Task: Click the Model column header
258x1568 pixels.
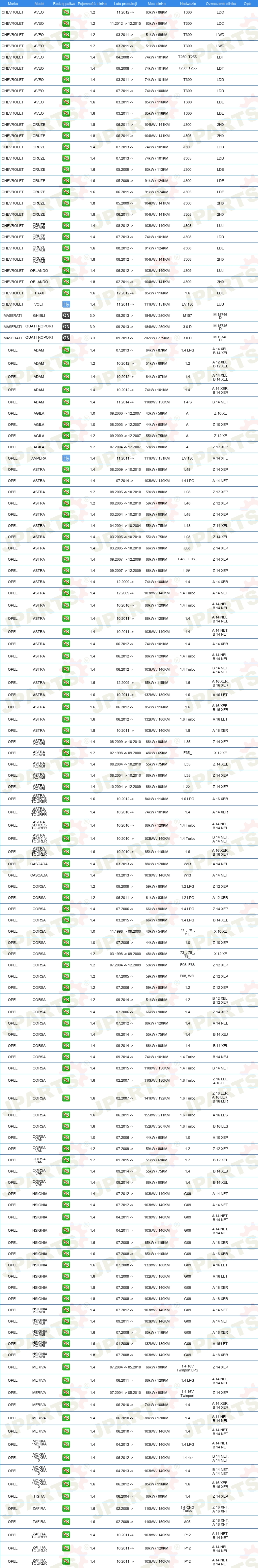Action: pos(39,3)
